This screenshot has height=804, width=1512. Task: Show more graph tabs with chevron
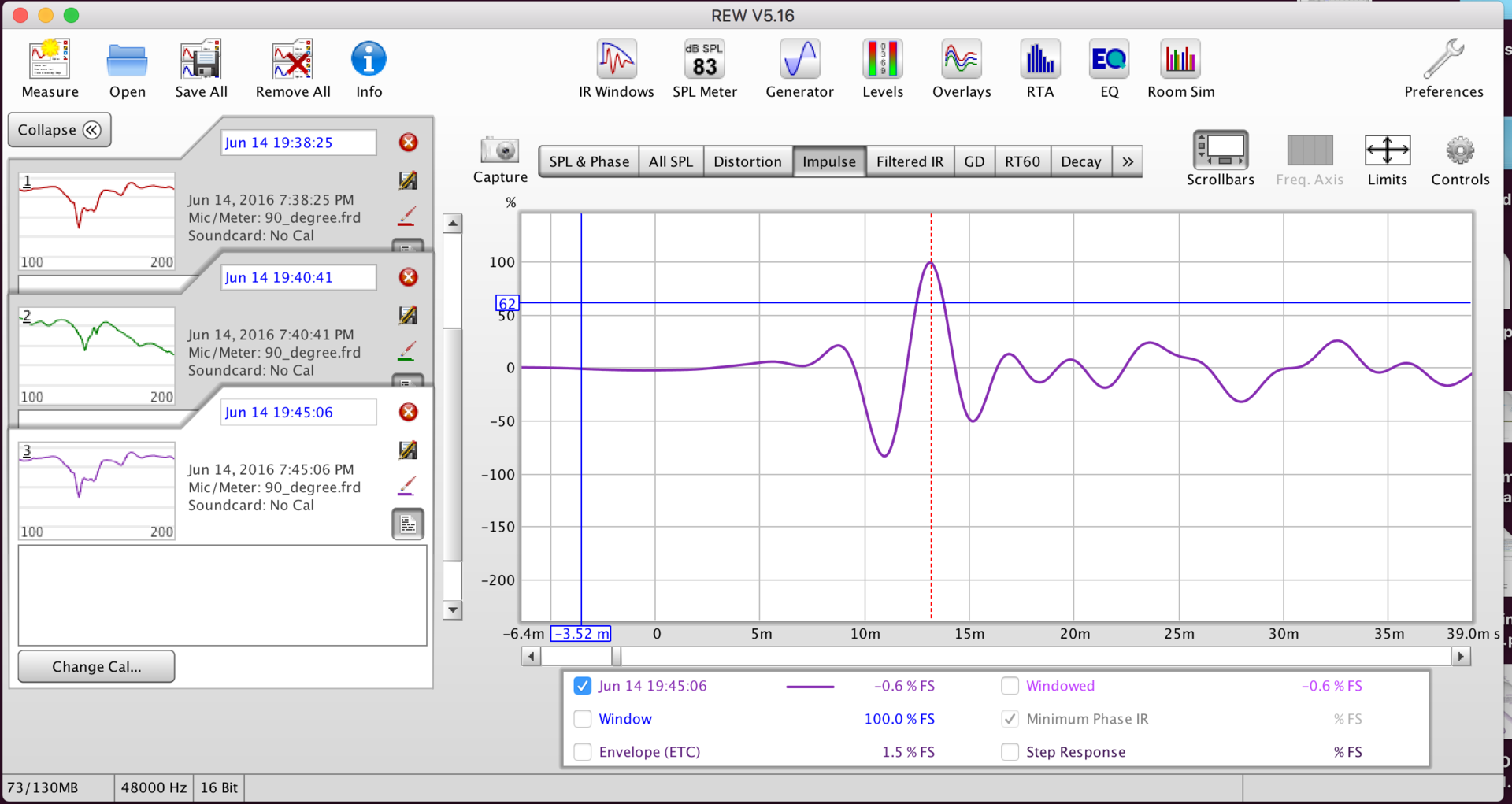(1128, 161)
